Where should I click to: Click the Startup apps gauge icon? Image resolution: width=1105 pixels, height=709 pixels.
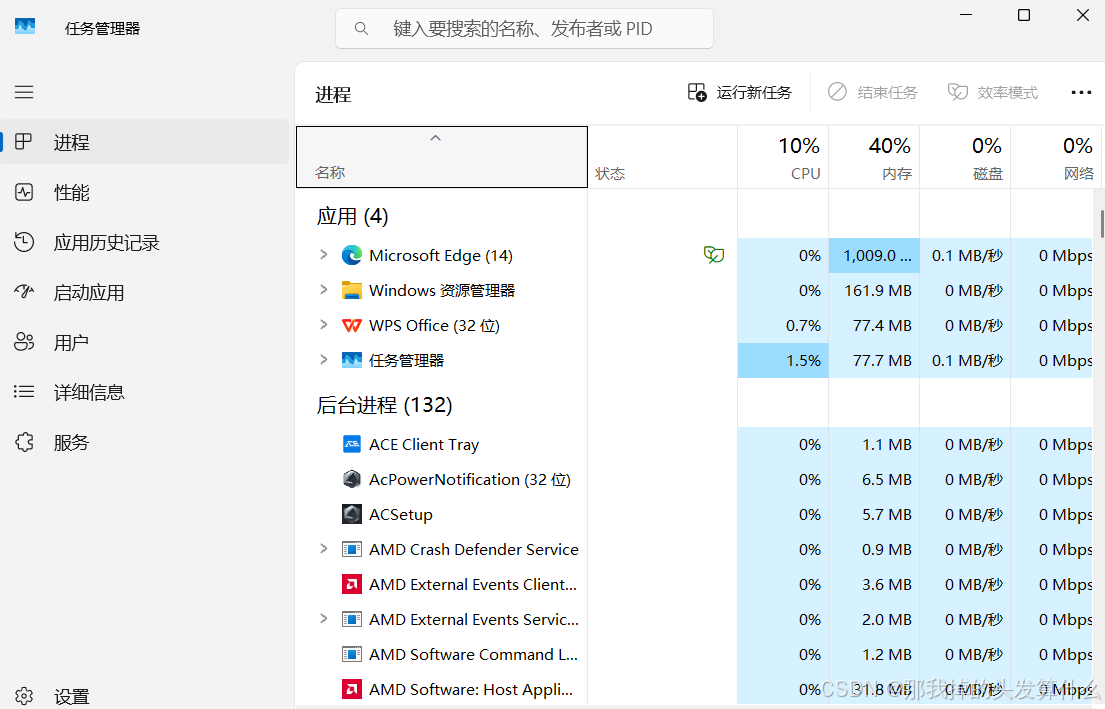click(x=24, y=292)
